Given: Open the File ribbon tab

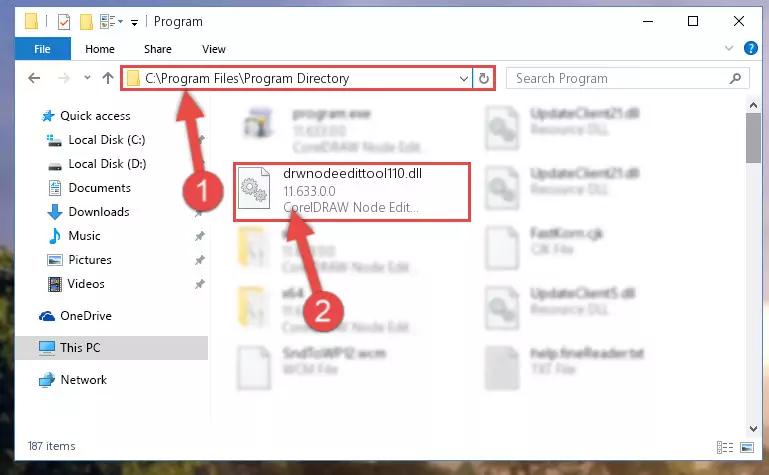Looking at the screenshot, I should coord(43,49).
